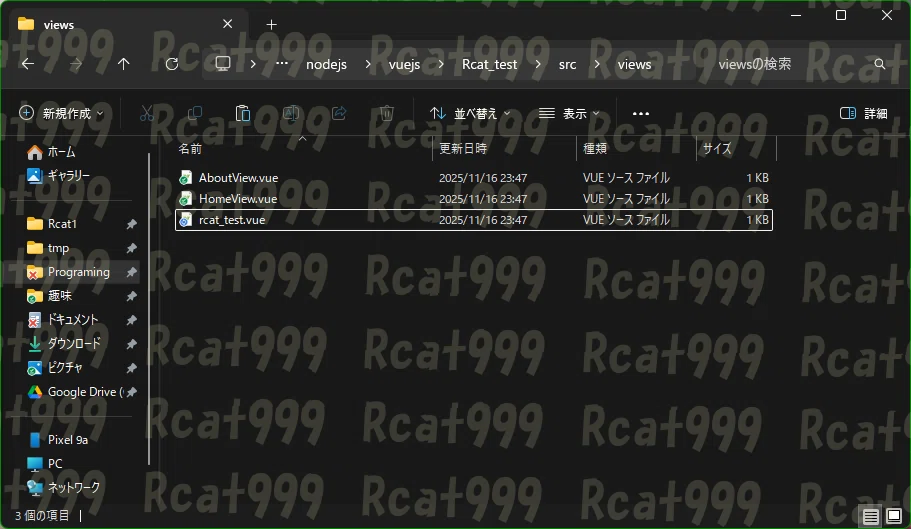Go back to previous folder
Screen dimensions: 911x529
pyautogui.click(x=28, y=64)
